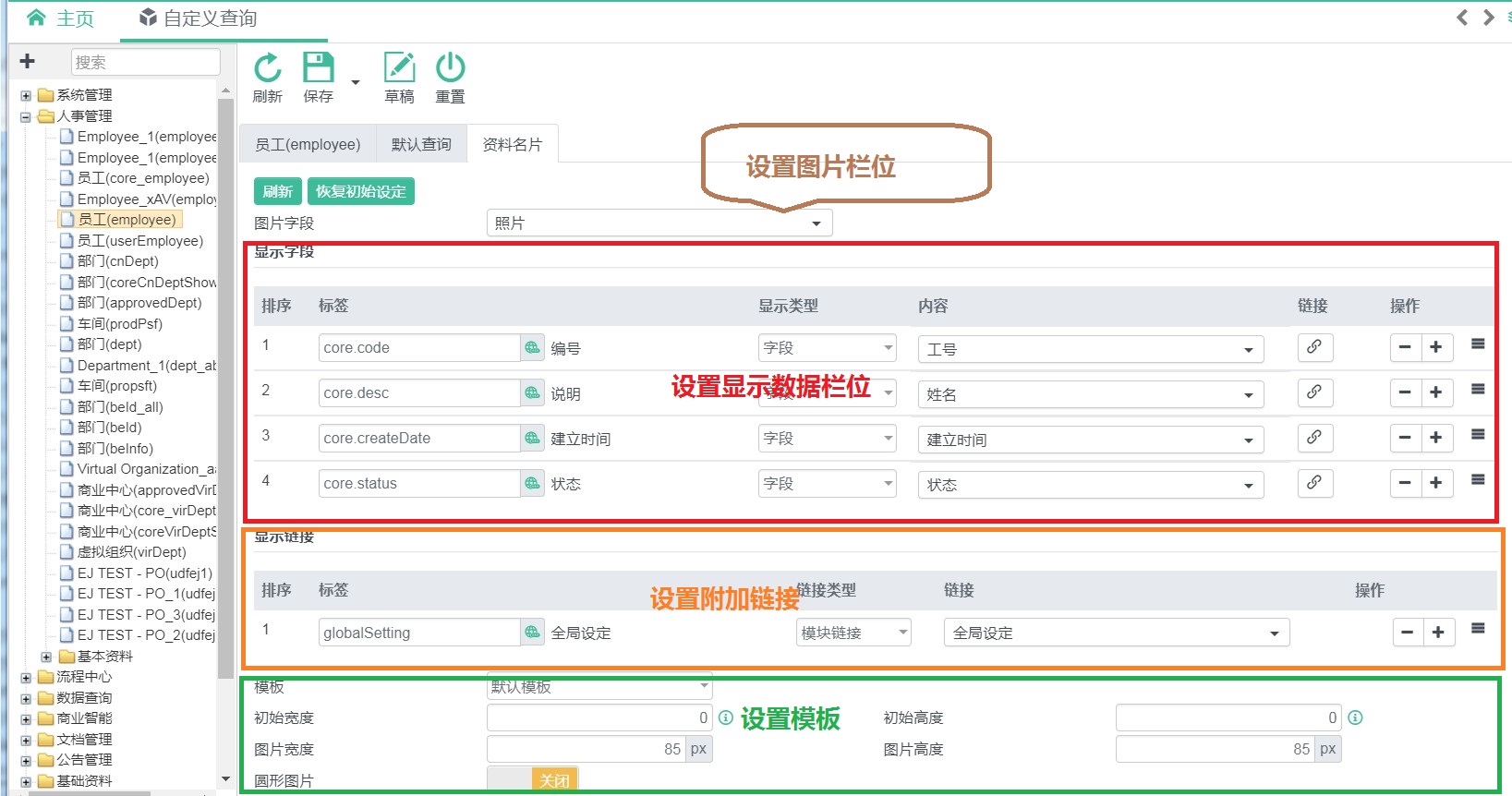Click next tab arrow at top right
The height and width of the screenshot is (796, 1512).
pos(1489,18)
